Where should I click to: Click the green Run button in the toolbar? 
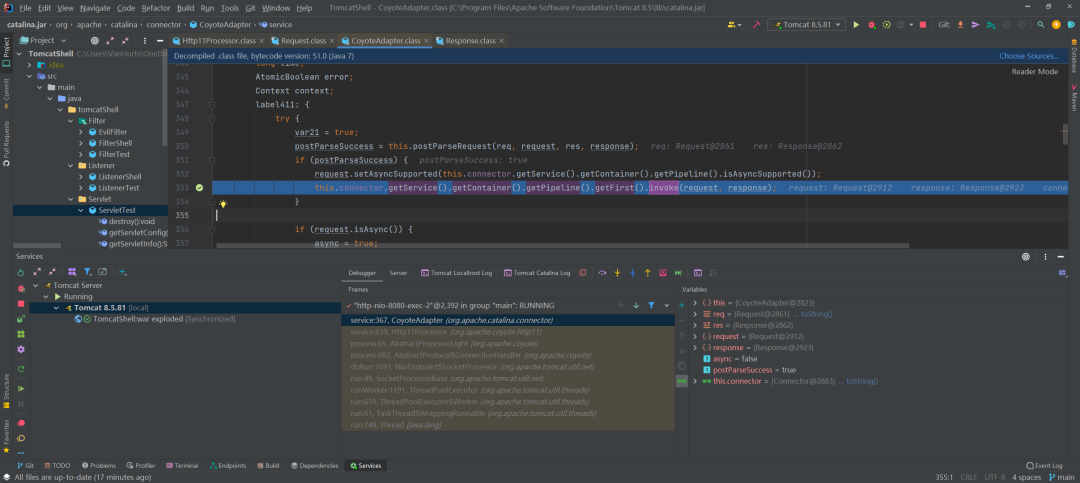coord(856,25)
